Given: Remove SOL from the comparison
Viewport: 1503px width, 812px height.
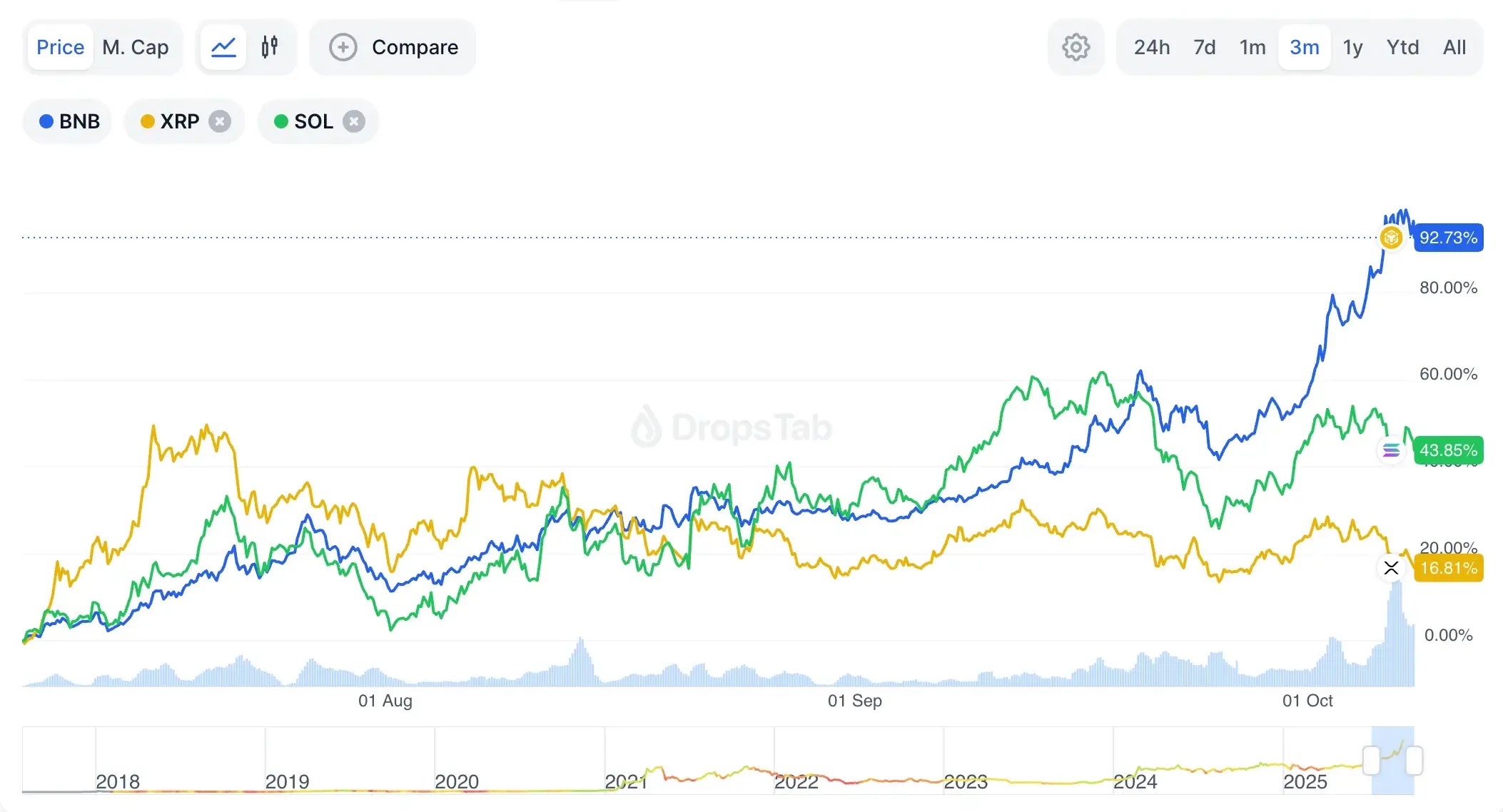Looking at the screenshot, I should coord(355,121).
